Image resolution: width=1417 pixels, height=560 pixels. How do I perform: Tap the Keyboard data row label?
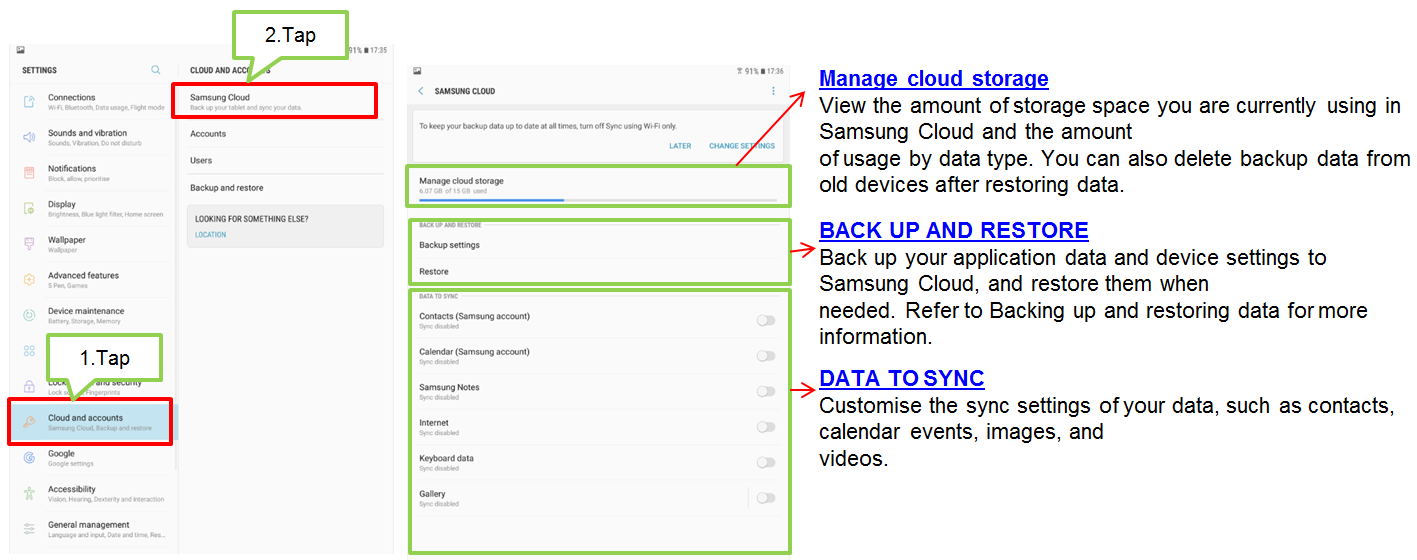coord(446,458)
